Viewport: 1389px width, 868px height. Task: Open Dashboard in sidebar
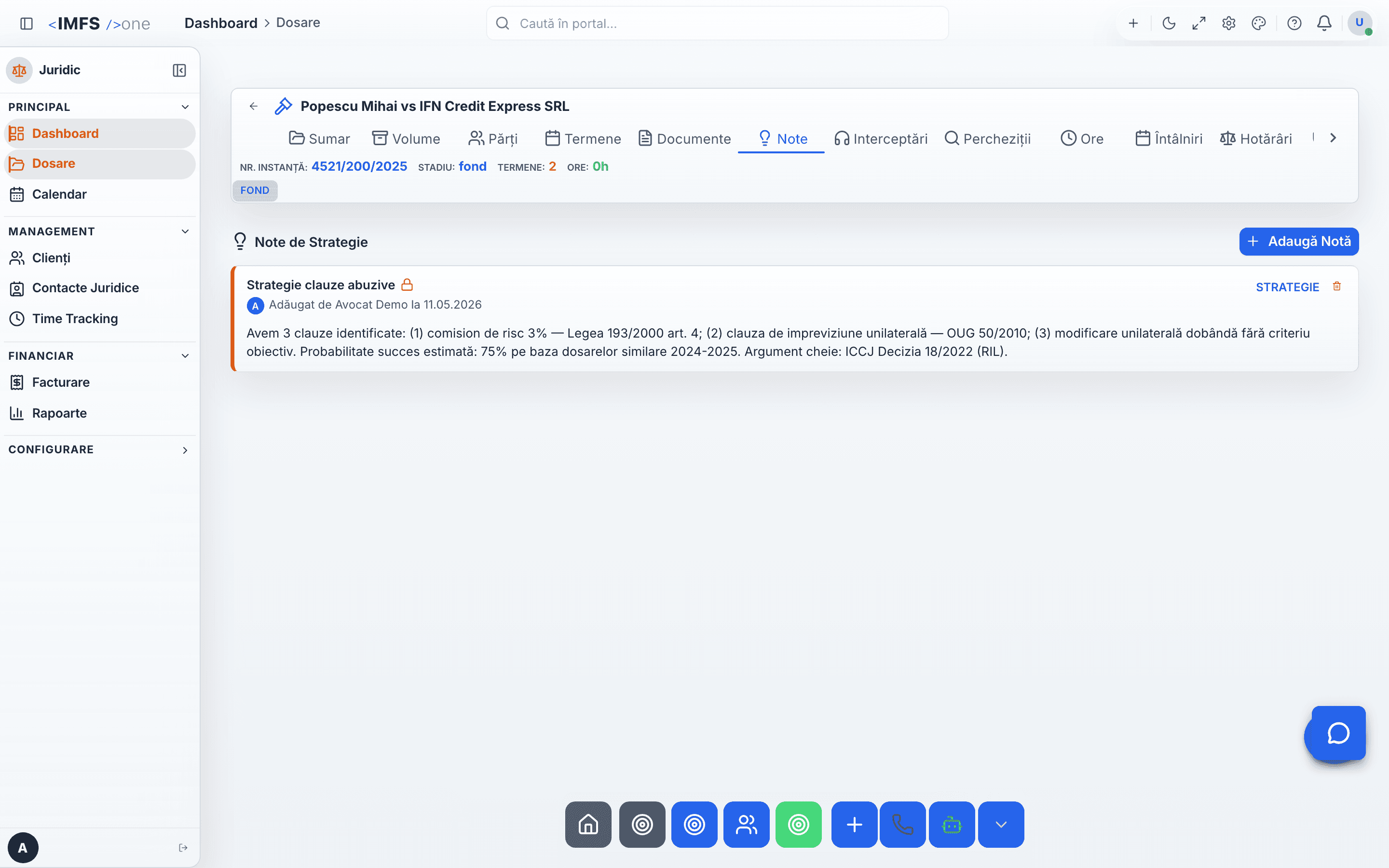click(x=100, y=133)
